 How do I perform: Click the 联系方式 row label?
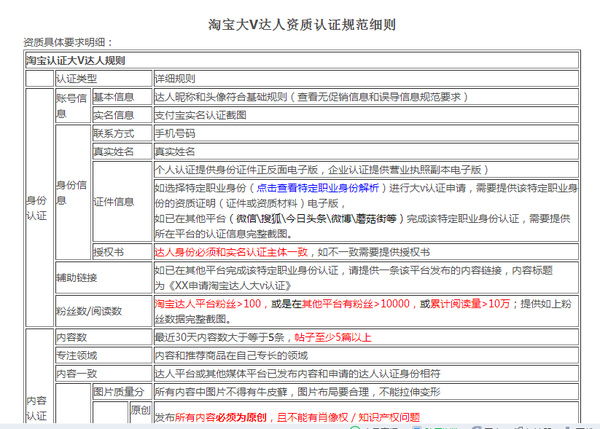pos(113,133)
